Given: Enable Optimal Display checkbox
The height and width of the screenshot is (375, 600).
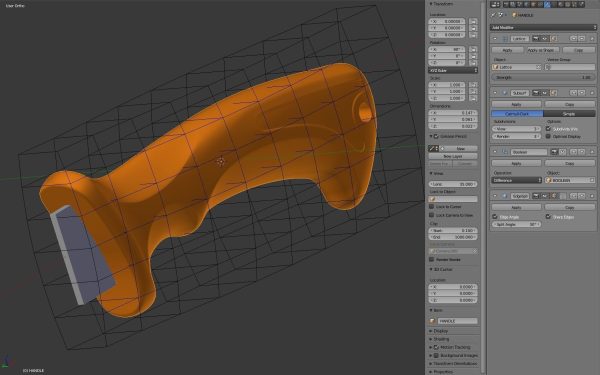Looking at the screenshot, I should 548,136.
